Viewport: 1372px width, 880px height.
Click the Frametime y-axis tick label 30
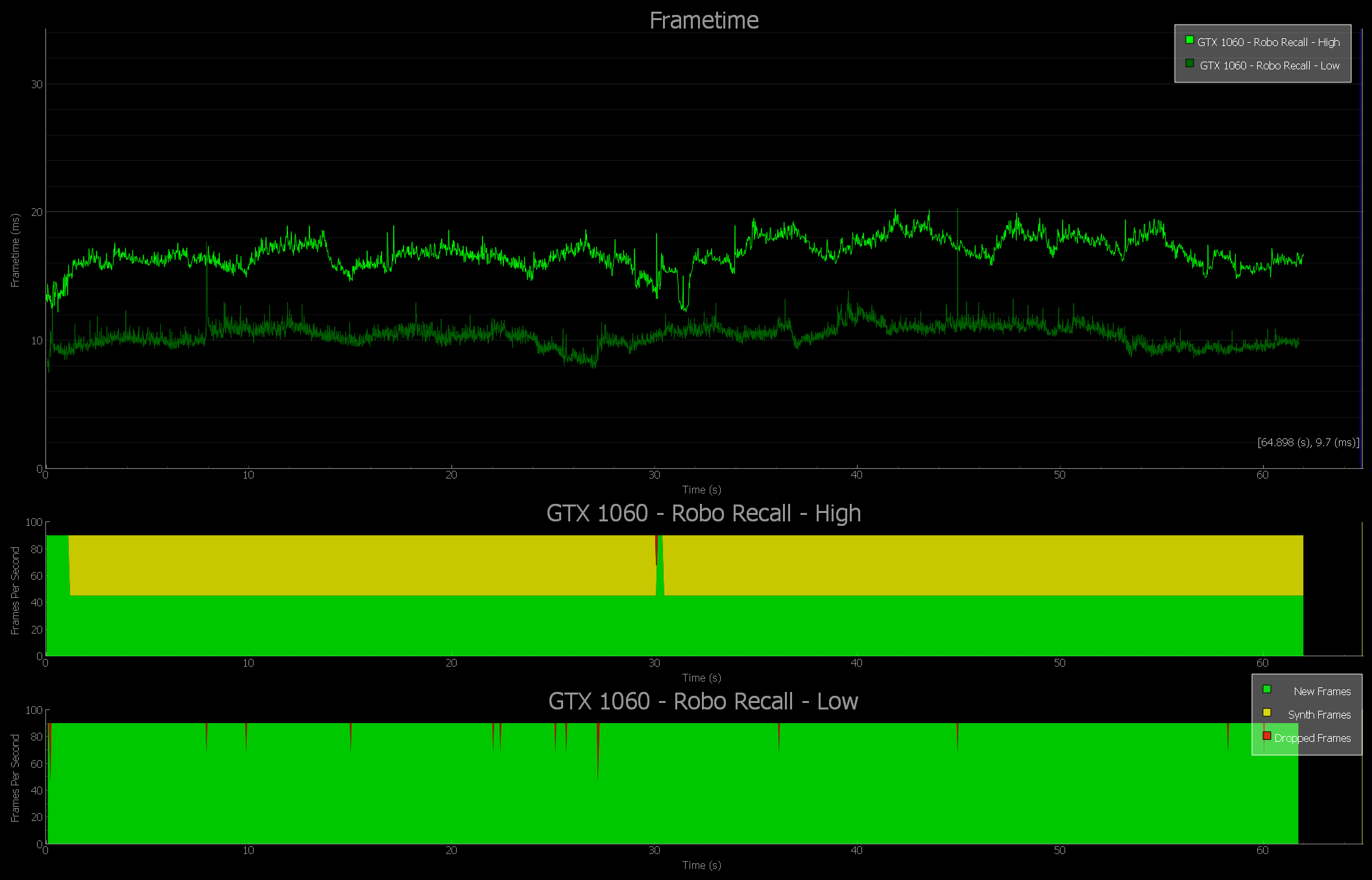(x=37, y=84)
